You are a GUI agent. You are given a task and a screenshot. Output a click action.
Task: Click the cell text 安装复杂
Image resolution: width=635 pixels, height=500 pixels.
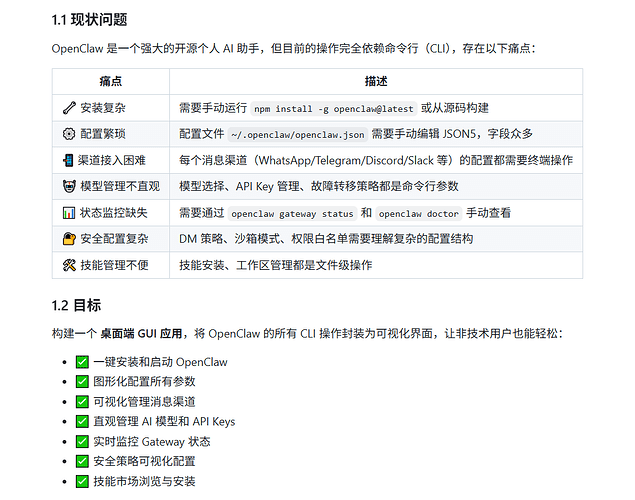[103, 108]
